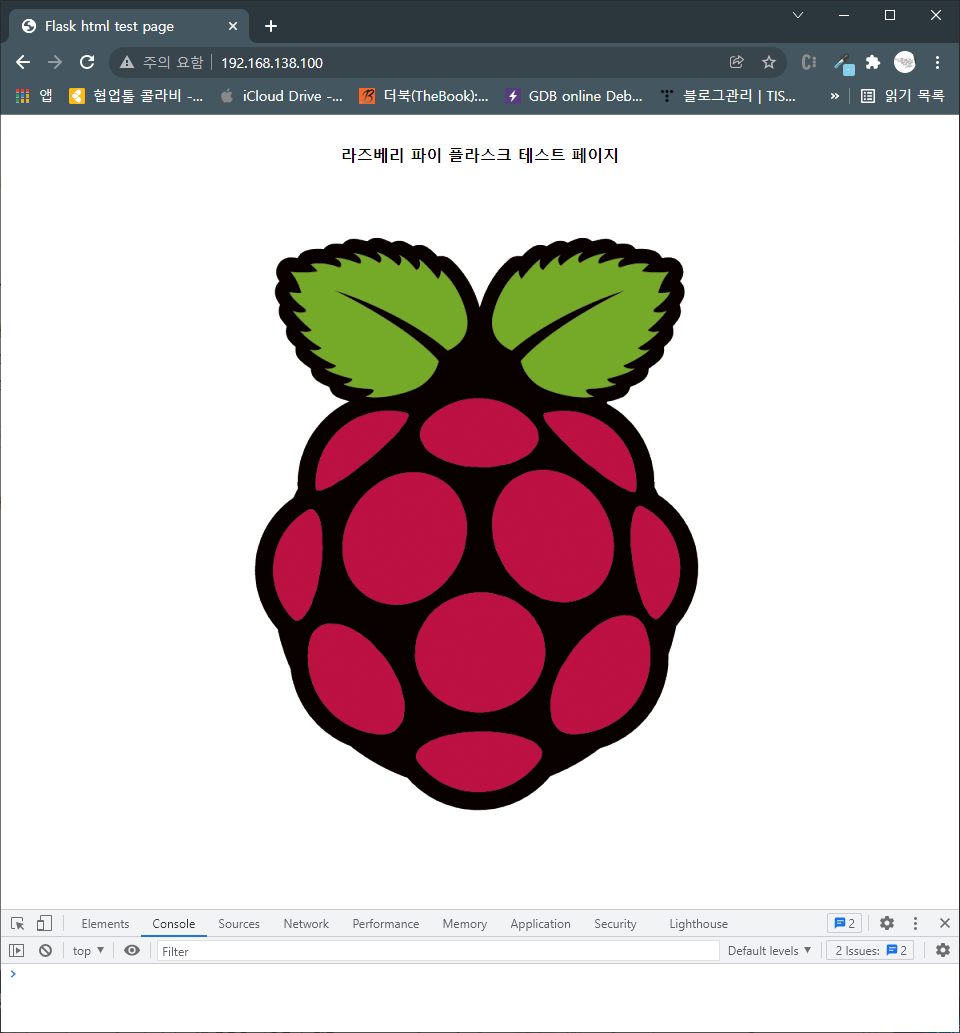Viewport: 960px width, 1033px height.
Task: Click the console Filter input field
Action: pyautogui.click(x=438, y=951)
